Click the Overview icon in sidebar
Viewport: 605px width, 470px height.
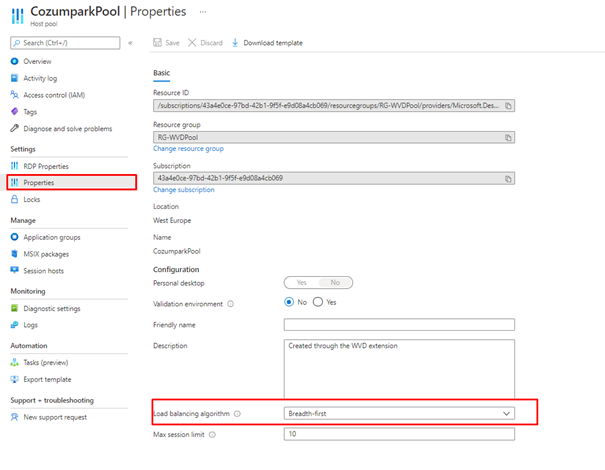(x=15, y=61)
